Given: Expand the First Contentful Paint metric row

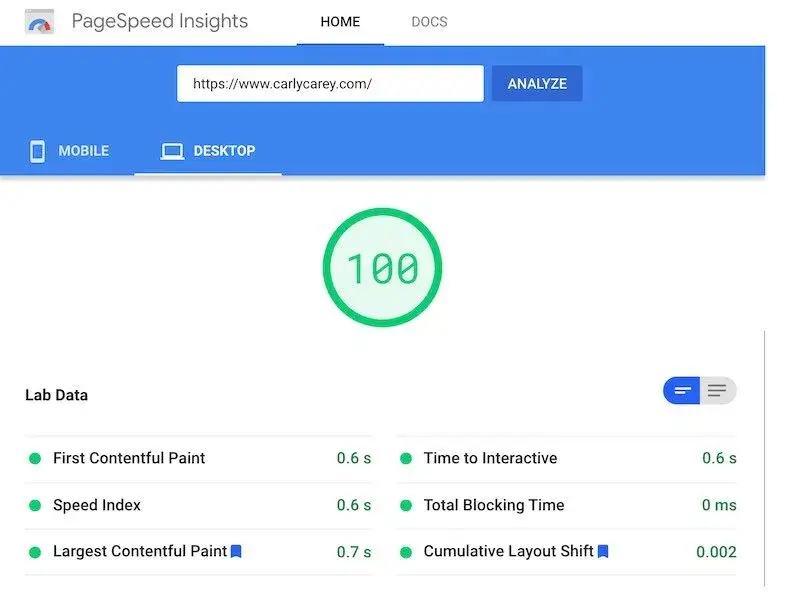Looking at the screenshot, I should pyautogui.click(x=198, y=459).
